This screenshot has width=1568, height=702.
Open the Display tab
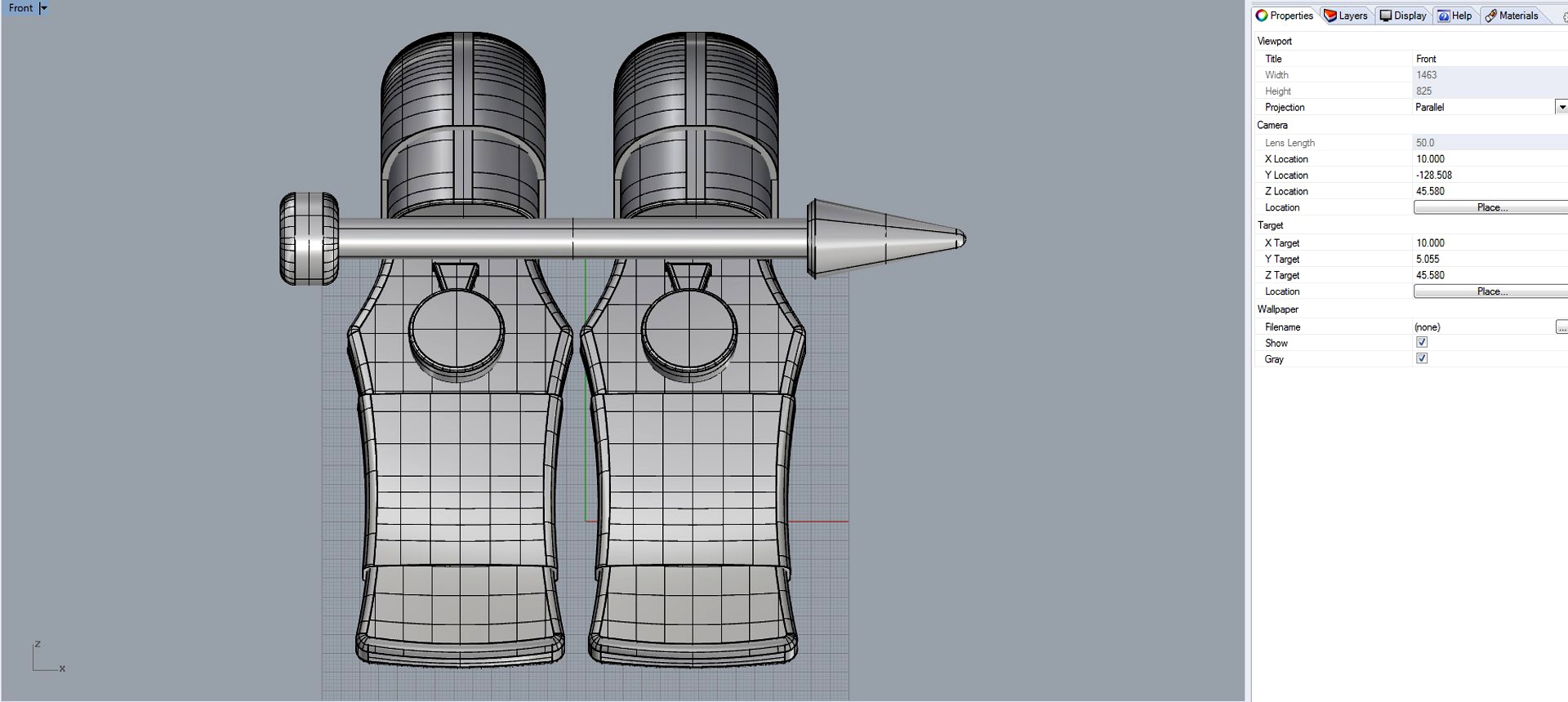pyautogui.click(x=1403, y=16)
